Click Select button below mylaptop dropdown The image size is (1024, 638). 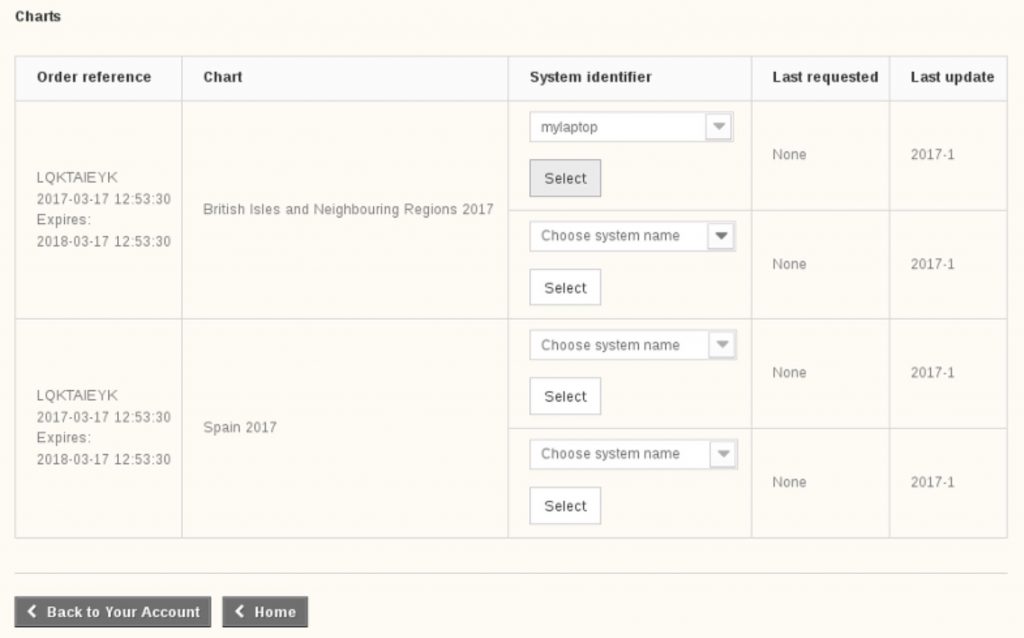coord(565,178)
